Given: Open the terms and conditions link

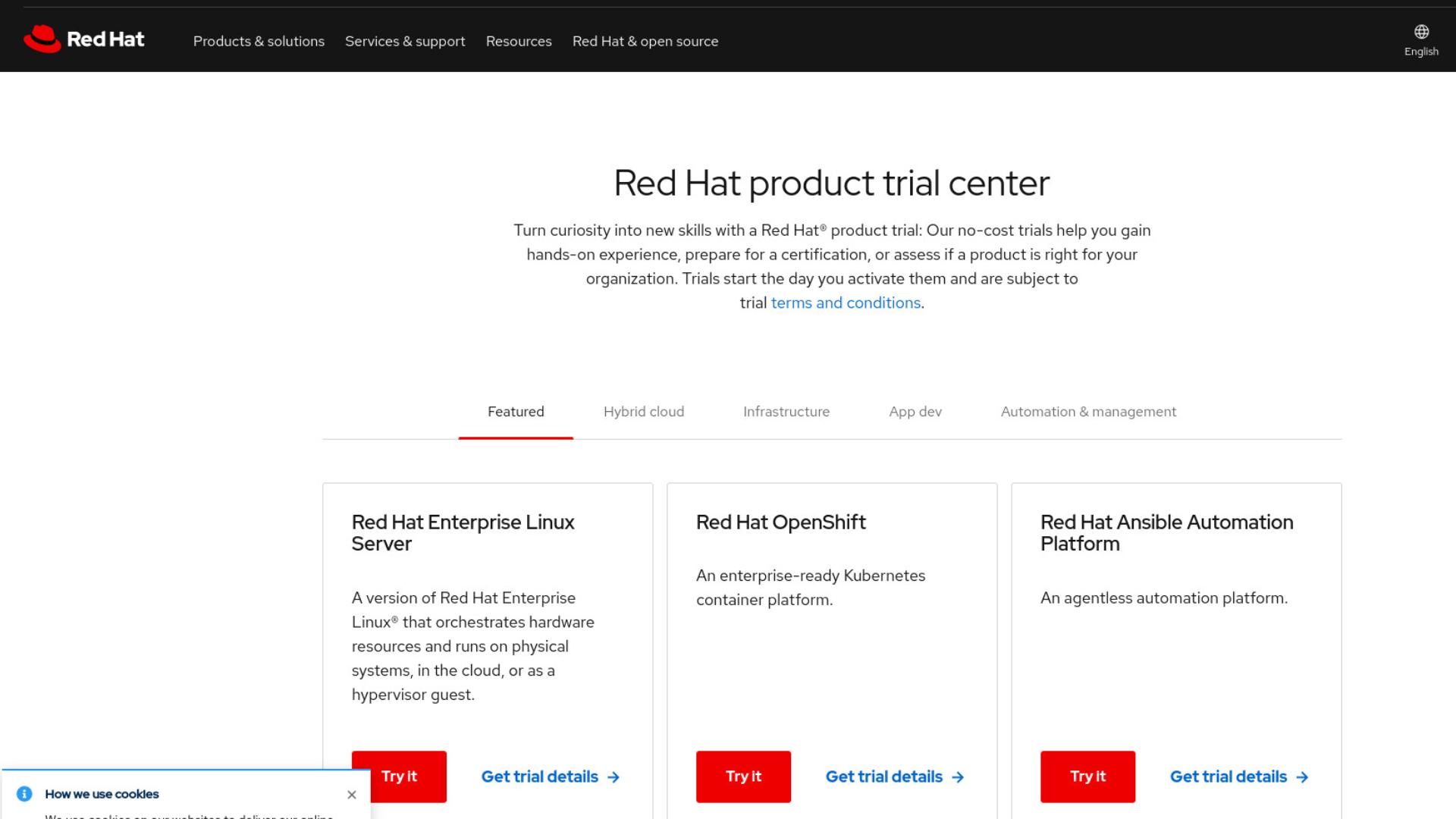Looking at the screenshot, I should pos(846,303).
